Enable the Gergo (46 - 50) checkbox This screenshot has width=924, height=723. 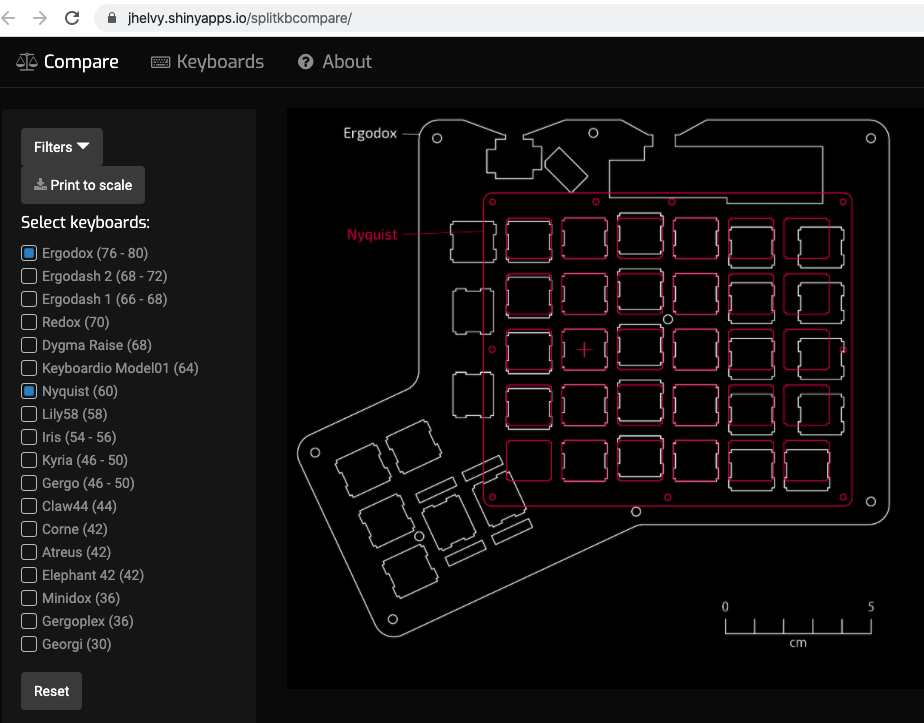tap(29, 483)
